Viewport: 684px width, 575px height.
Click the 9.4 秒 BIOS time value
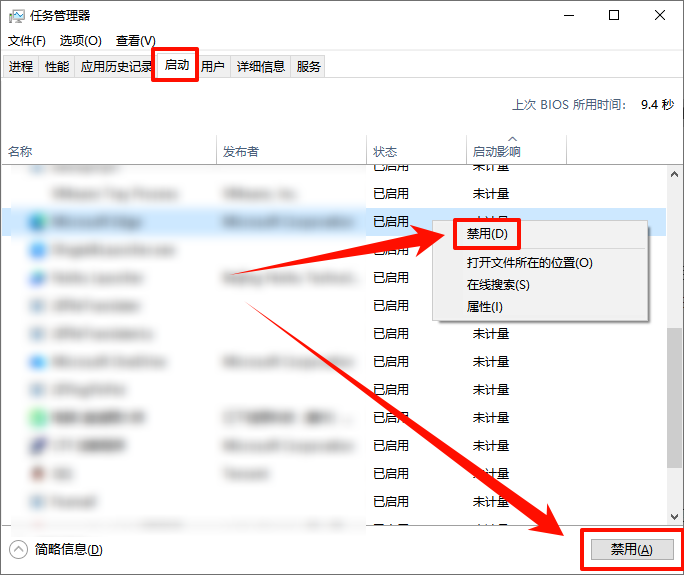click(657, 105)
